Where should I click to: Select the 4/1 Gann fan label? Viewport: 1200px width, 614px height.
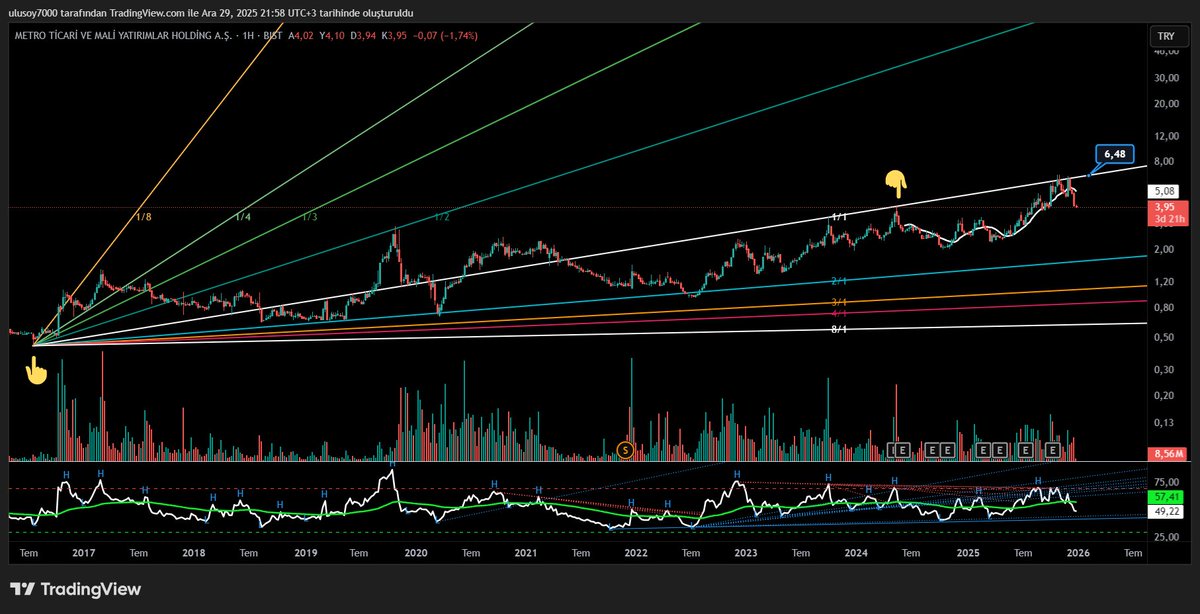(840, 314)
